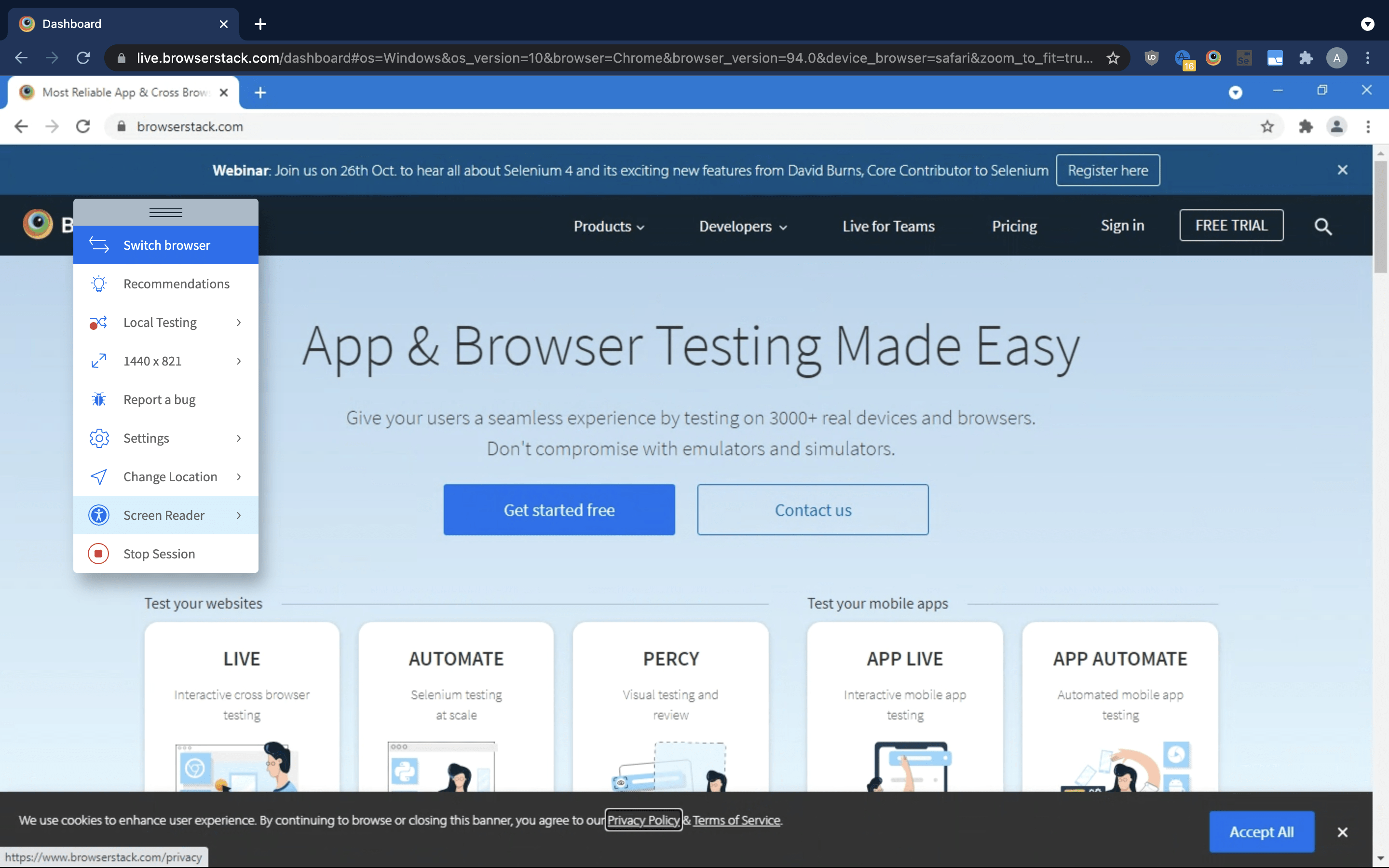Click the Get started free button
Screen dimensions: 1389x868
[558, 509]
